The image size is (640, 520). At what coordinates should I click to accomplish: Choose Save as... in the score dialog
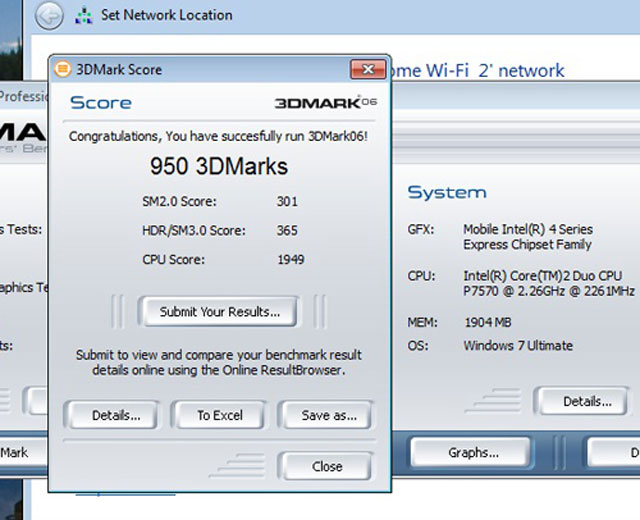[x=328, y=415]
